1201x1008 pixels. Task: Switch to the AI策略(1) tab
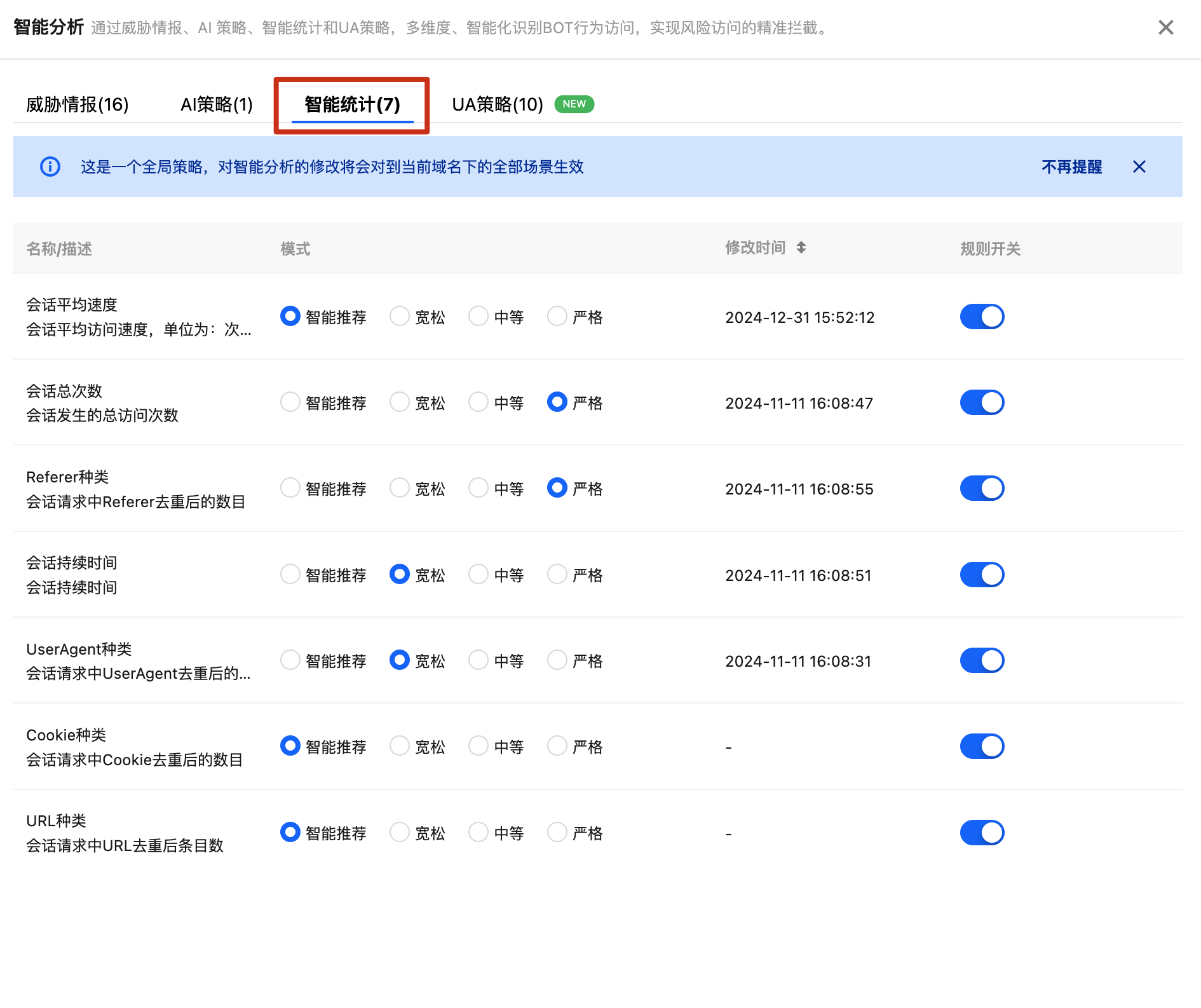[217, 104]
